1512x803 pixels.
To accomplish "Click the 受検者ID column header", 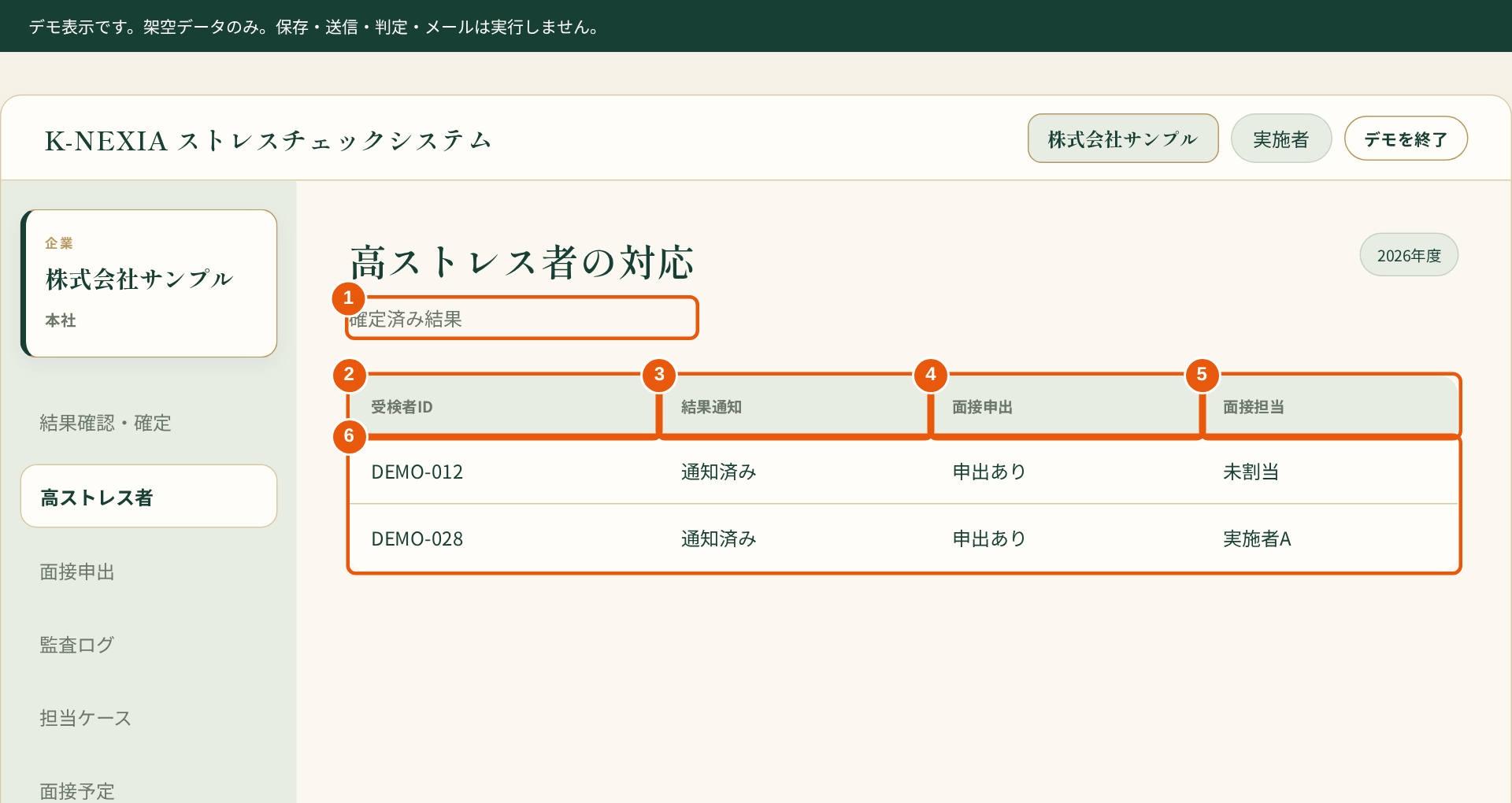I will point(502,407).
